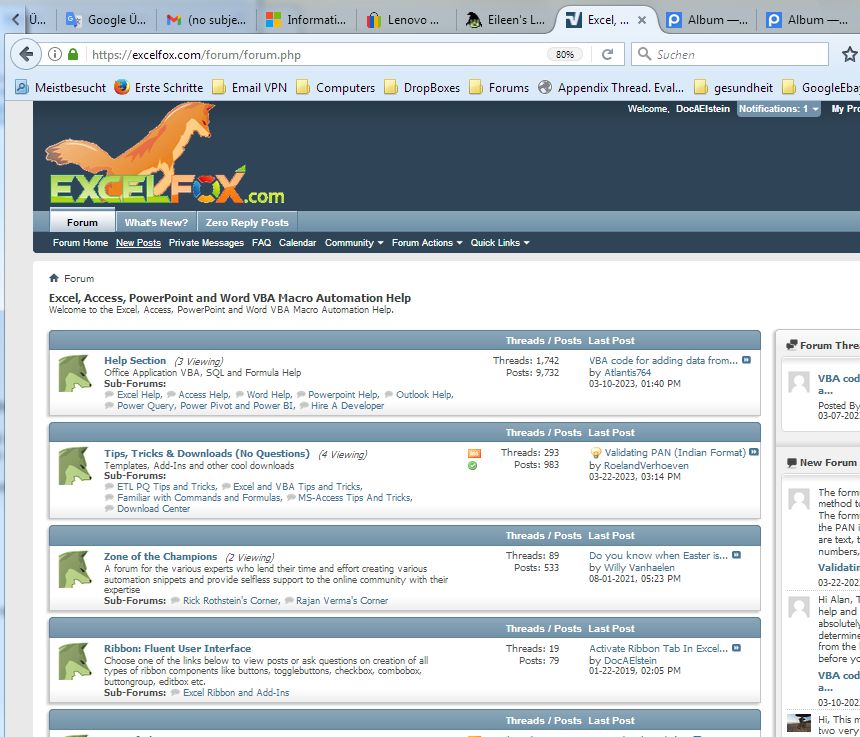The width and height of the screenshot is (860, 737).
Task: Click the Ribbon: Fluent User Interface wolf icon
Action: coord(75,662)
